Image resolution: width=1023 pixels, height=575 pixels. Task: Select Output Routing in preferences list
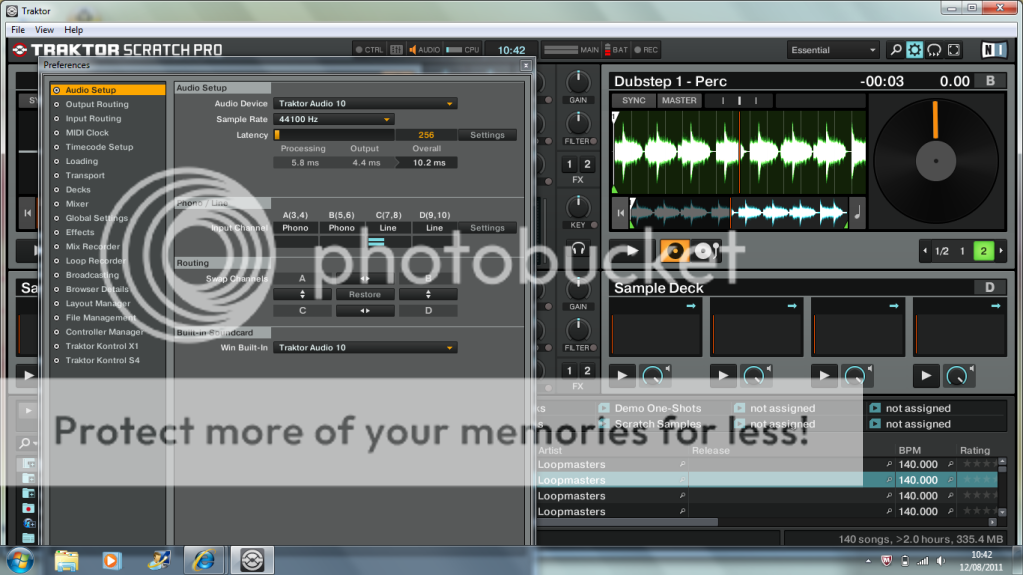[x=97, y=104]
